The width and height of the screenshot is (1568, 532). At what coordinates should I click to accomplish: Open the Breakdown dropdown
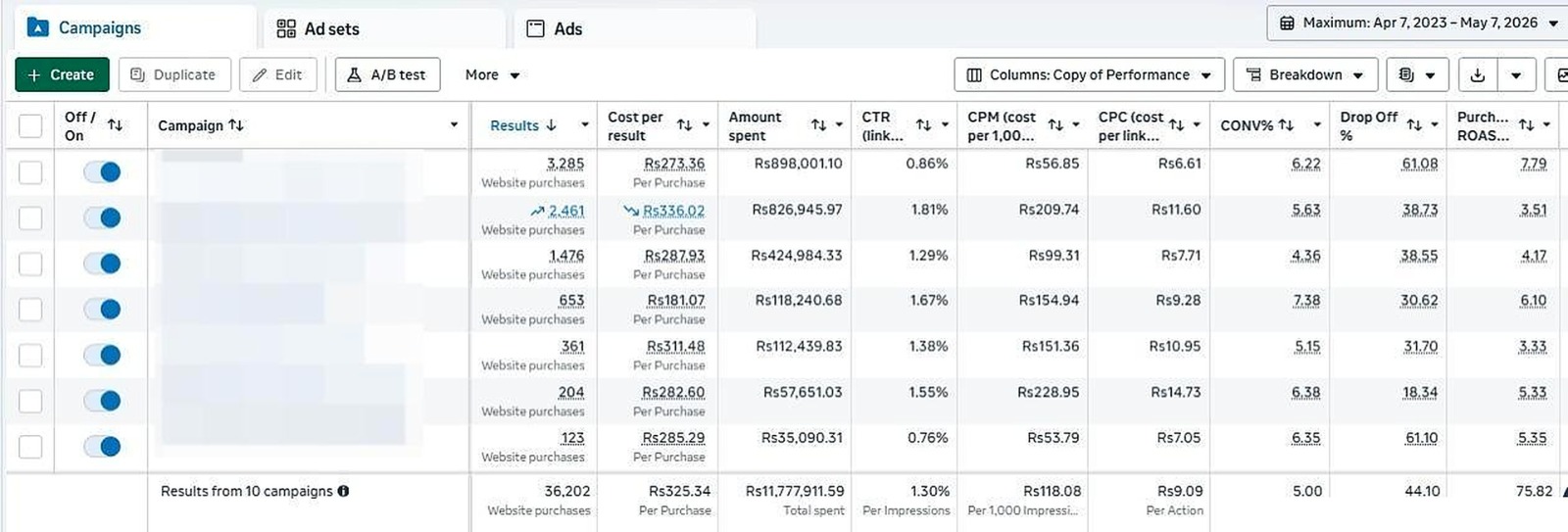(1305, 74)
